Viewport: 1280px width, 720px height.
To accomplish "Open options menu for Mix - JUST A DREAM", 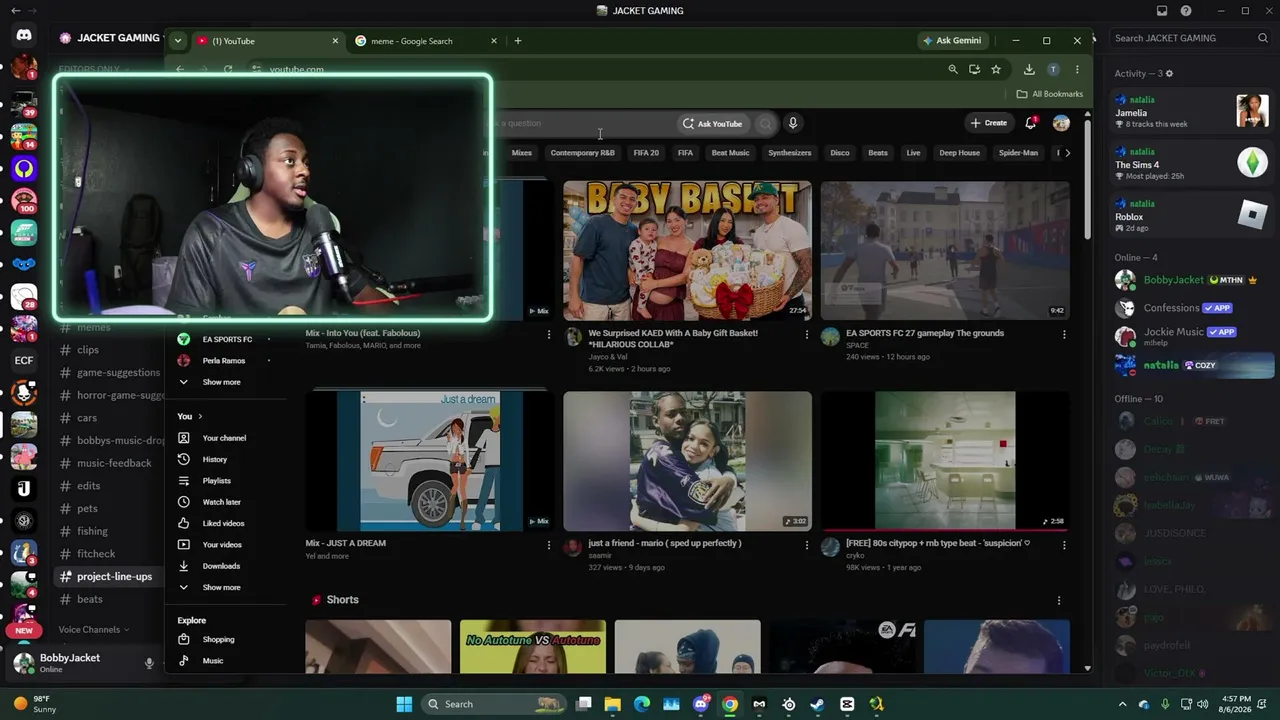I will [x=548, y=545].
